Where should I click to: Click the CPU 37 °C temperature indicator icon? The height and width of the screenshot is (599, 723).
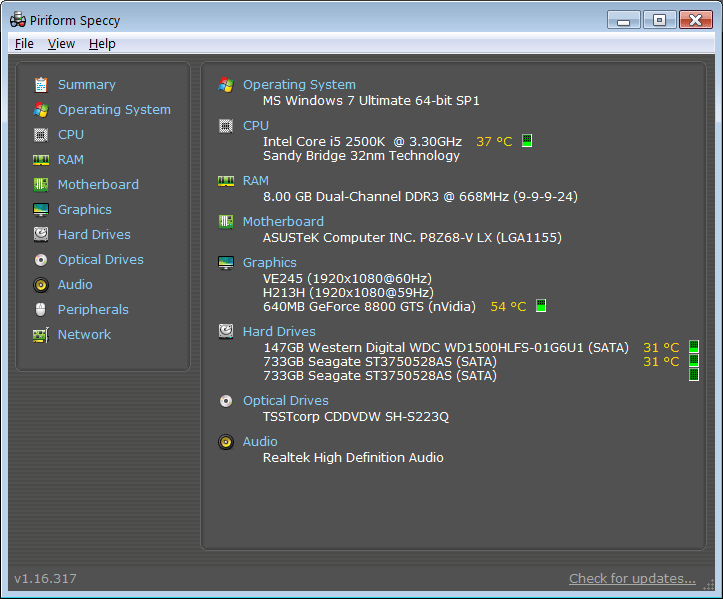point(527,141)
